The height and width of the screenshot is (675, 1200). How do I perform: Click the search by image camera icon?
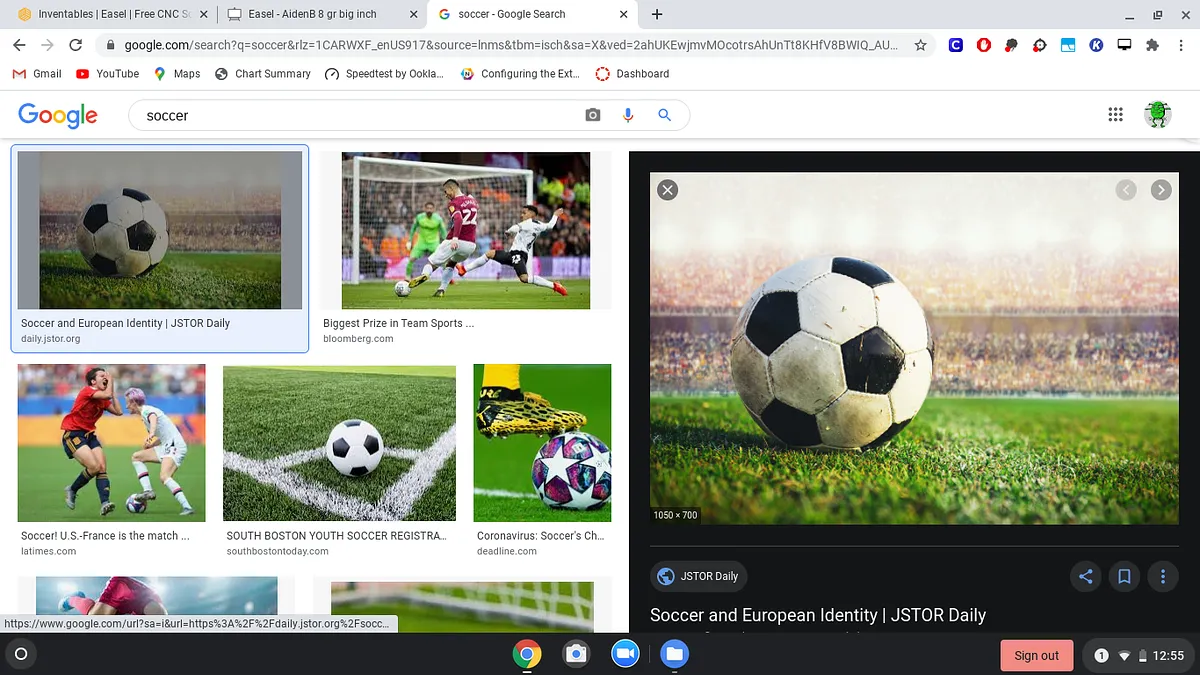coord(593,115)
